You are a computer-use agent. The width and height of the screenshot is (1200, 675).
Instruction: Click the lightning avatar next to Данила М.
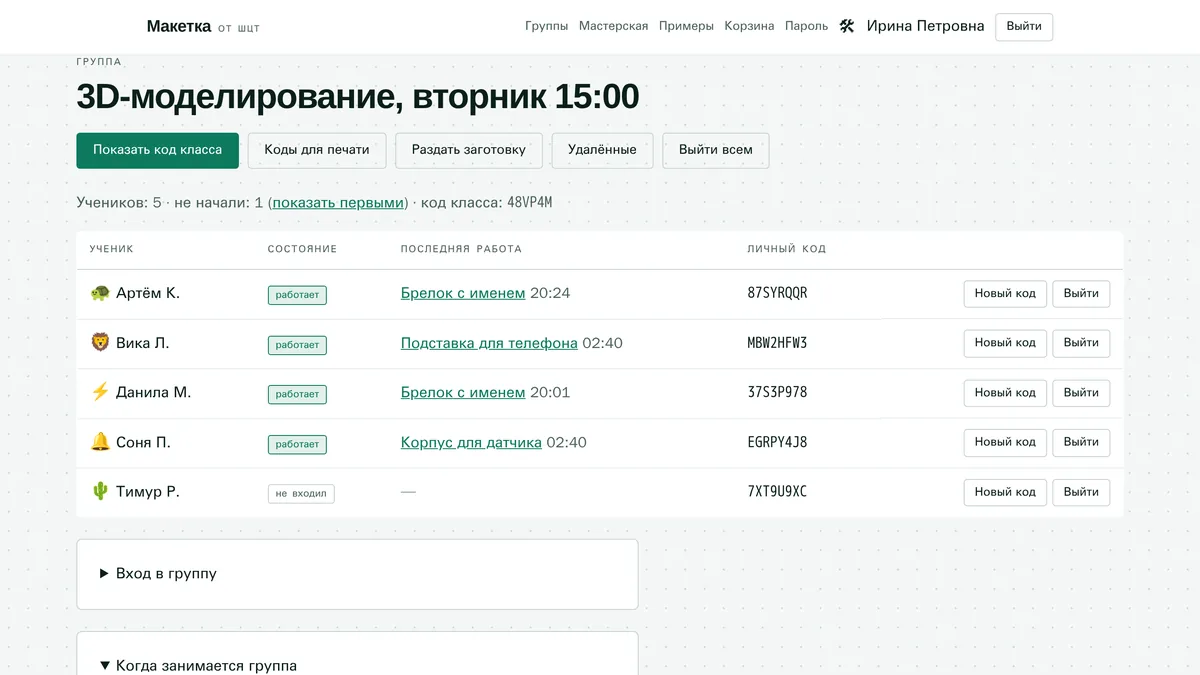100,392
